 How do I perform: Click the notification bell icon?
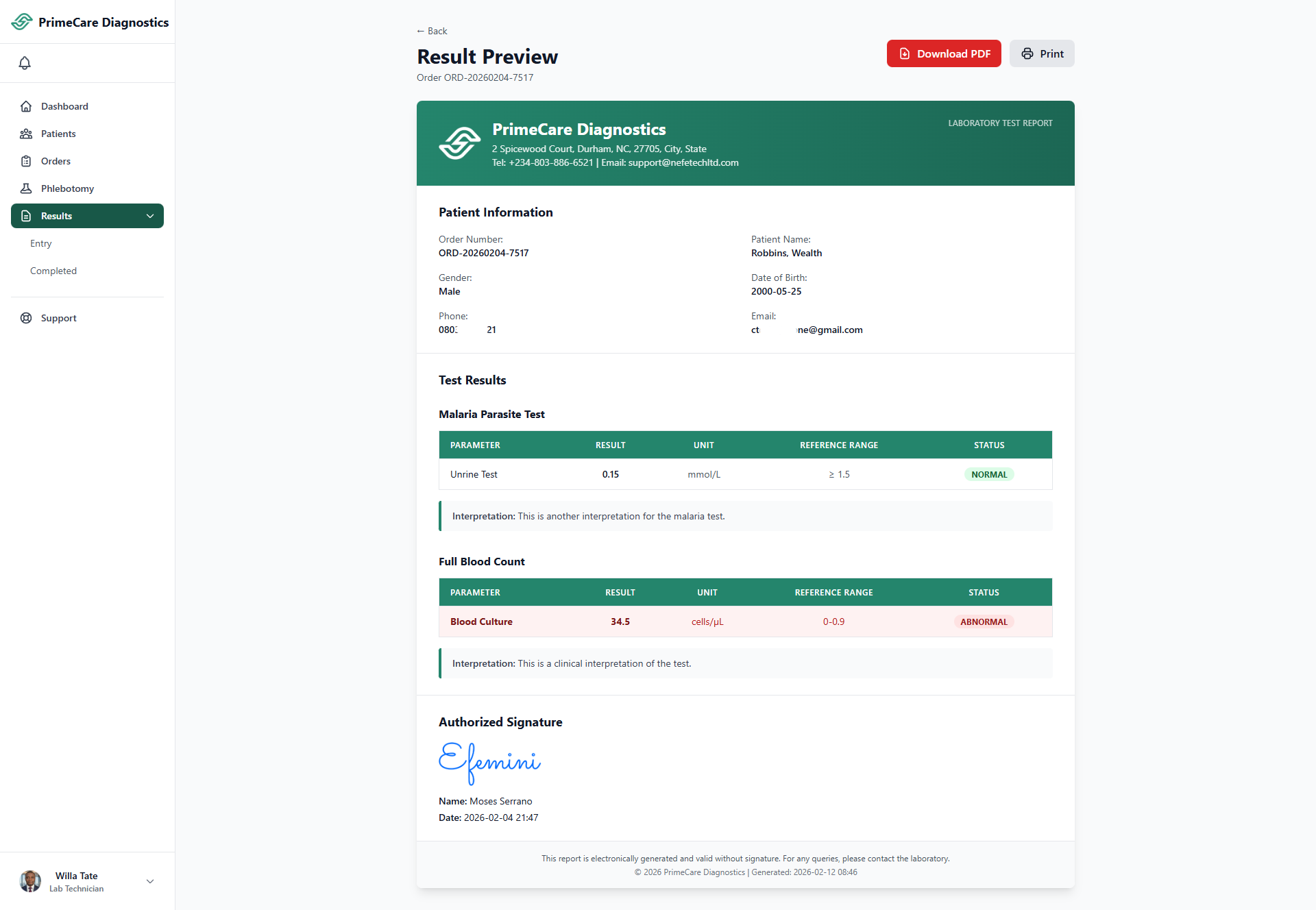tap(25, 63)
